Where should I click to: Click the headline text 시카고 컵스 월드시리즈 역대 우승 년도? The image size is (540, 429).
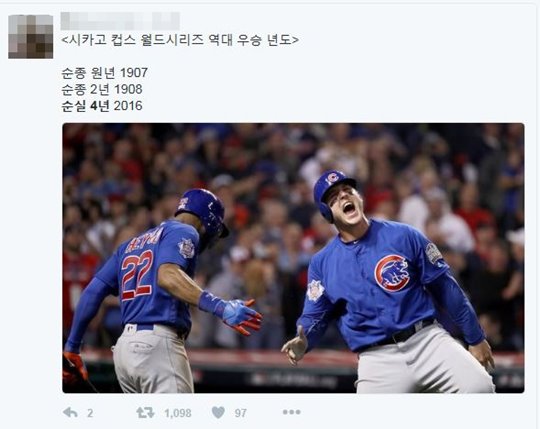[x=180, y=40]
